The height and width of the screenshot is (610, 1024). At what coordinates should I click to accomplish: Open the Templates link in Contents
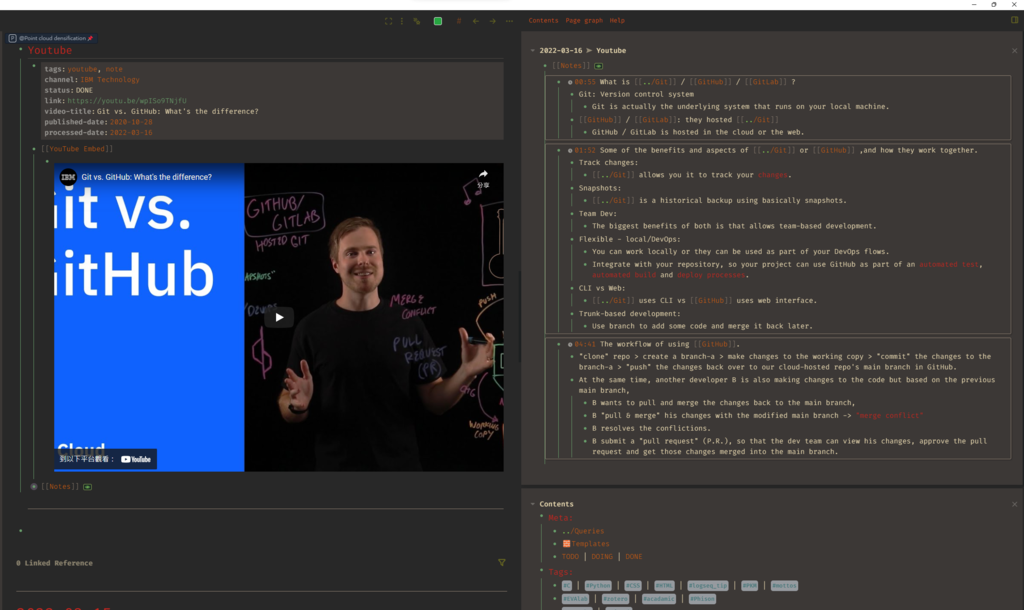(x=590, y=543)
